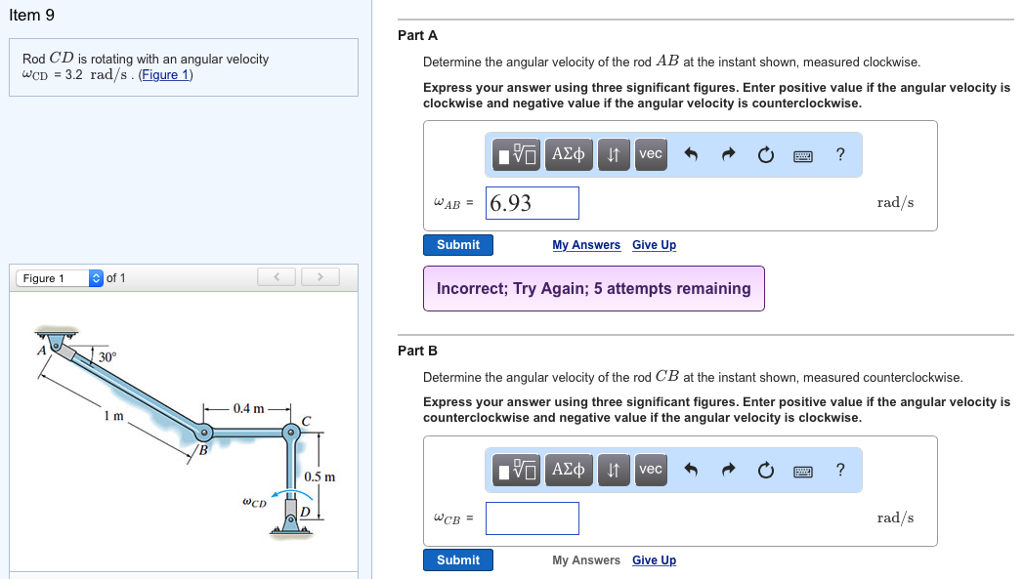Submit the Part A answer
The width and height of the screenshot is (1024, 579).
(x=458, y=244)
